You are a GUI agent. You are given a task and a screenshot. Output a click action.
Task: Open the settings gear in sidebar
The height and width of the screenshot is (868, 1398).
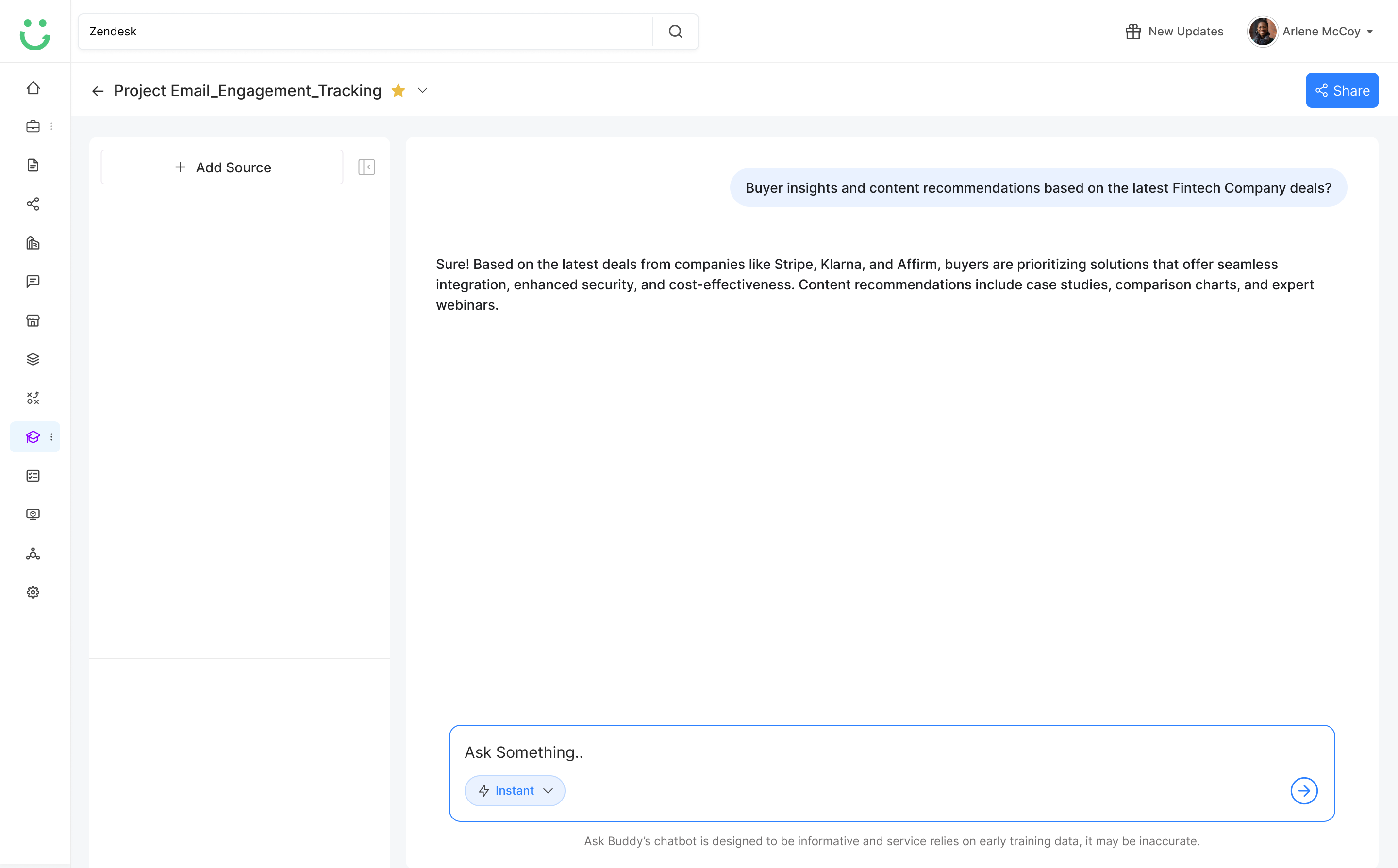(x=33, y=592)
